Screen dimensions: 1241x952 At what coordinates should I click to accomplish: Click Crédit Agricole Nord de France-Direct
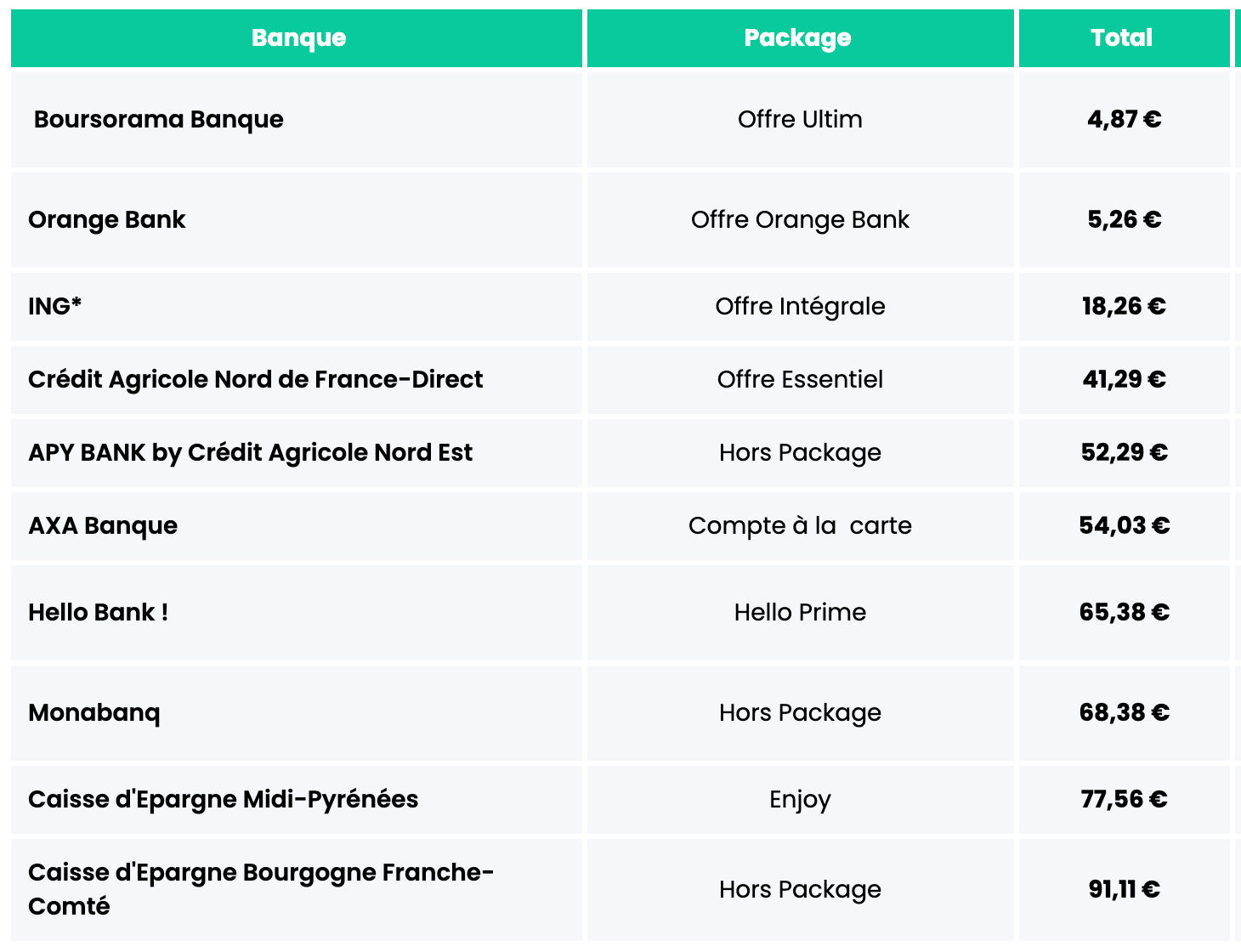tap(255, 380)
